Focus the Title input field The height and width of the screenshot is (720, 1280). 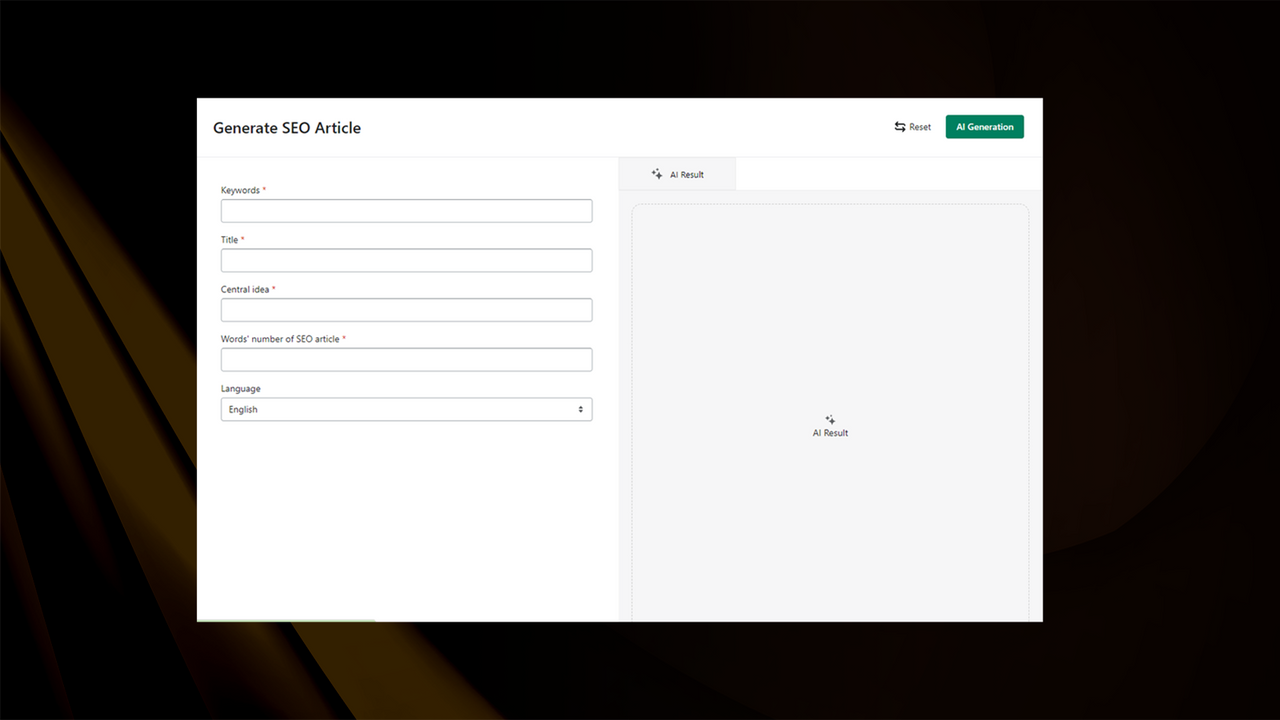406,260
